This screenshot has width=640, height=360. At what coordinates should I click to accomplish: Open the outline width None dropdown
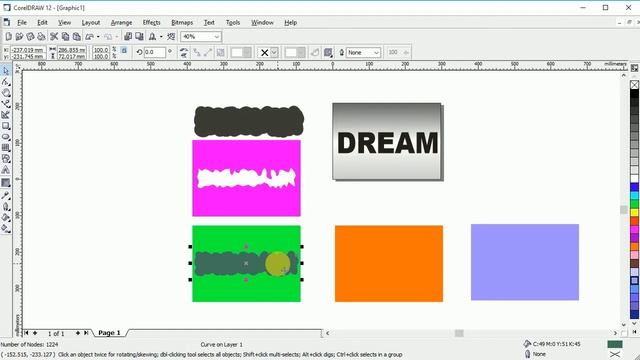(x=376, y=52)
